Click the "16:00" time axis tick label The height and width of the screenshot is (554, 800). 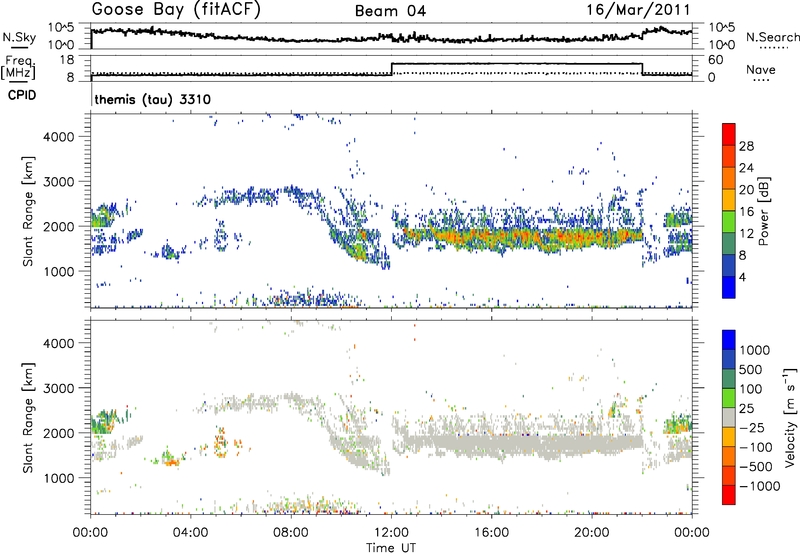point(491,533)
